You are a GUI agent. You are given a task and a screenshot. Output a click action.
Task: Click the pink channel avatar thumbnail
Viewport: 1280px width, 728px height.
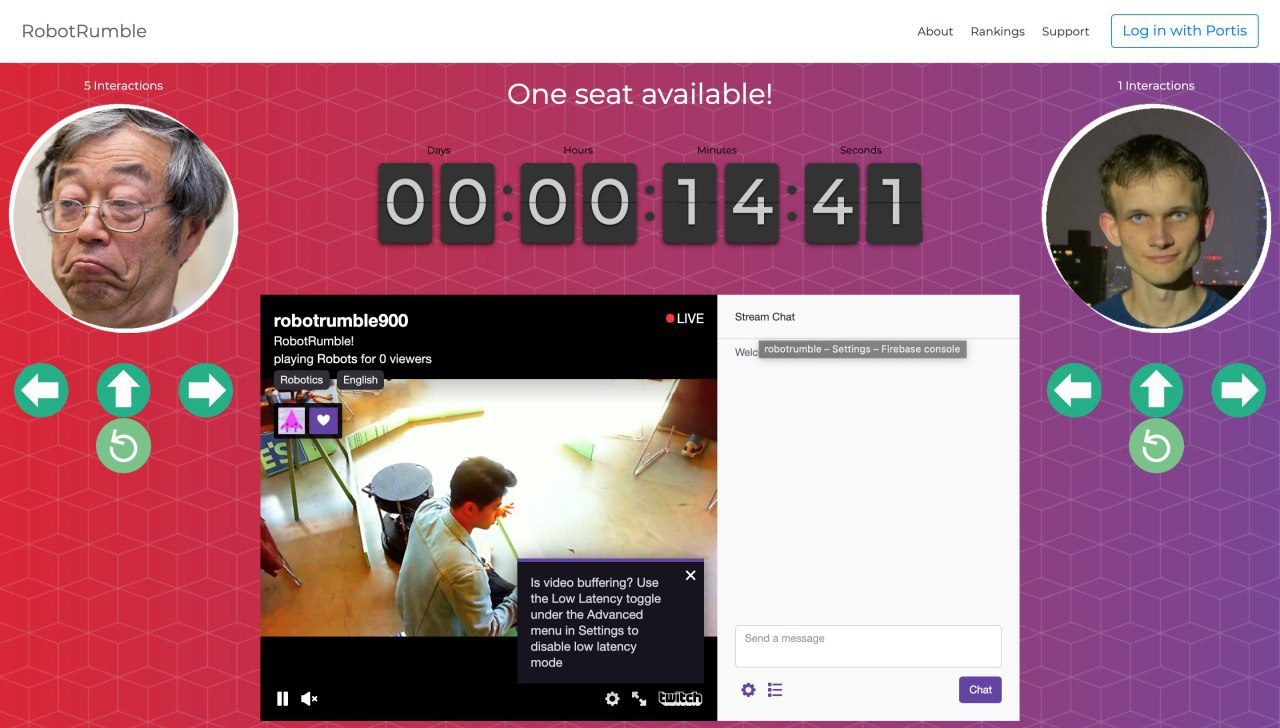coord(291,420)
